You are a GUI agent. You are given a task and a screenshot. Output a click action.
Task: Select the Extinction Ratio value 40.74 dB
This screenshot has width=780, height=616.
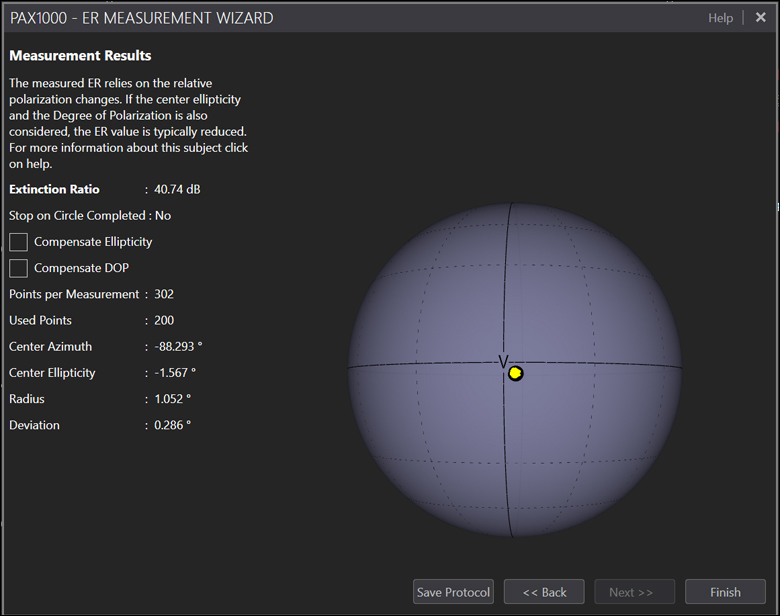(178, 189)
